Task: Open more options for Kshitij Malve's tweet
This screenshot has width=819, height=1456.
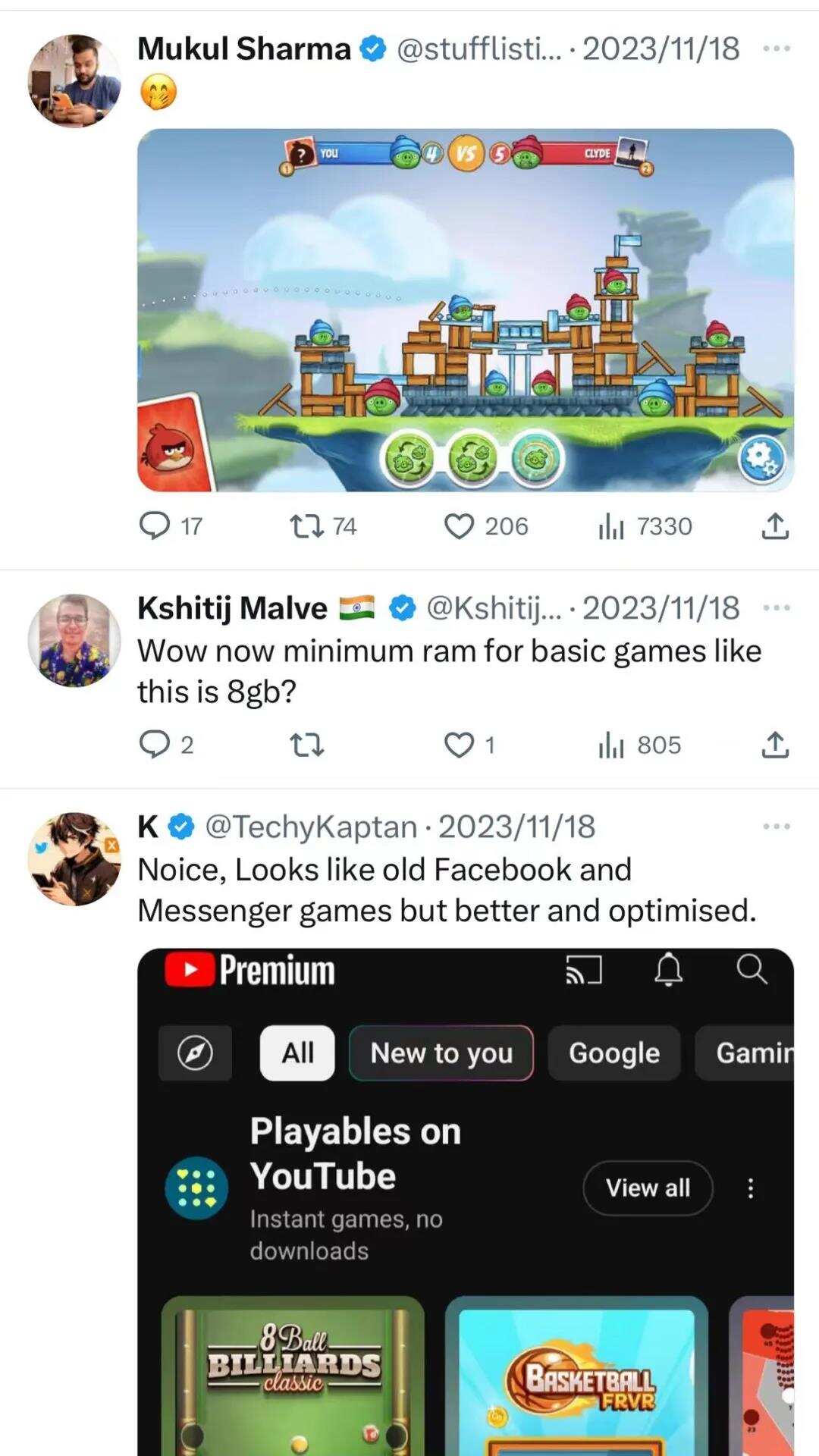Action: pyautogui.click(x=776, y=608)
